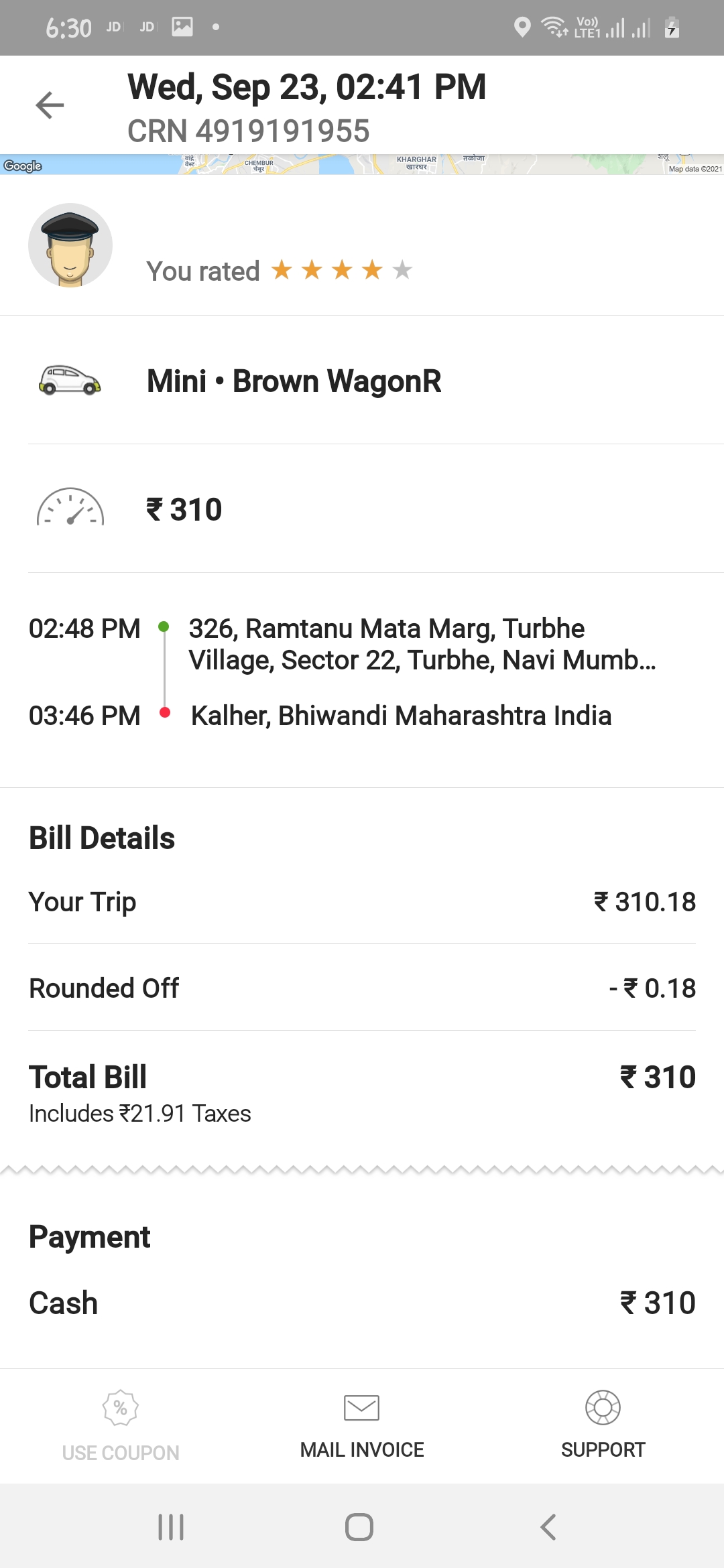Open the route map strip
The image size is (724, 1568).
pyautogui.click(x=362, y=164)
